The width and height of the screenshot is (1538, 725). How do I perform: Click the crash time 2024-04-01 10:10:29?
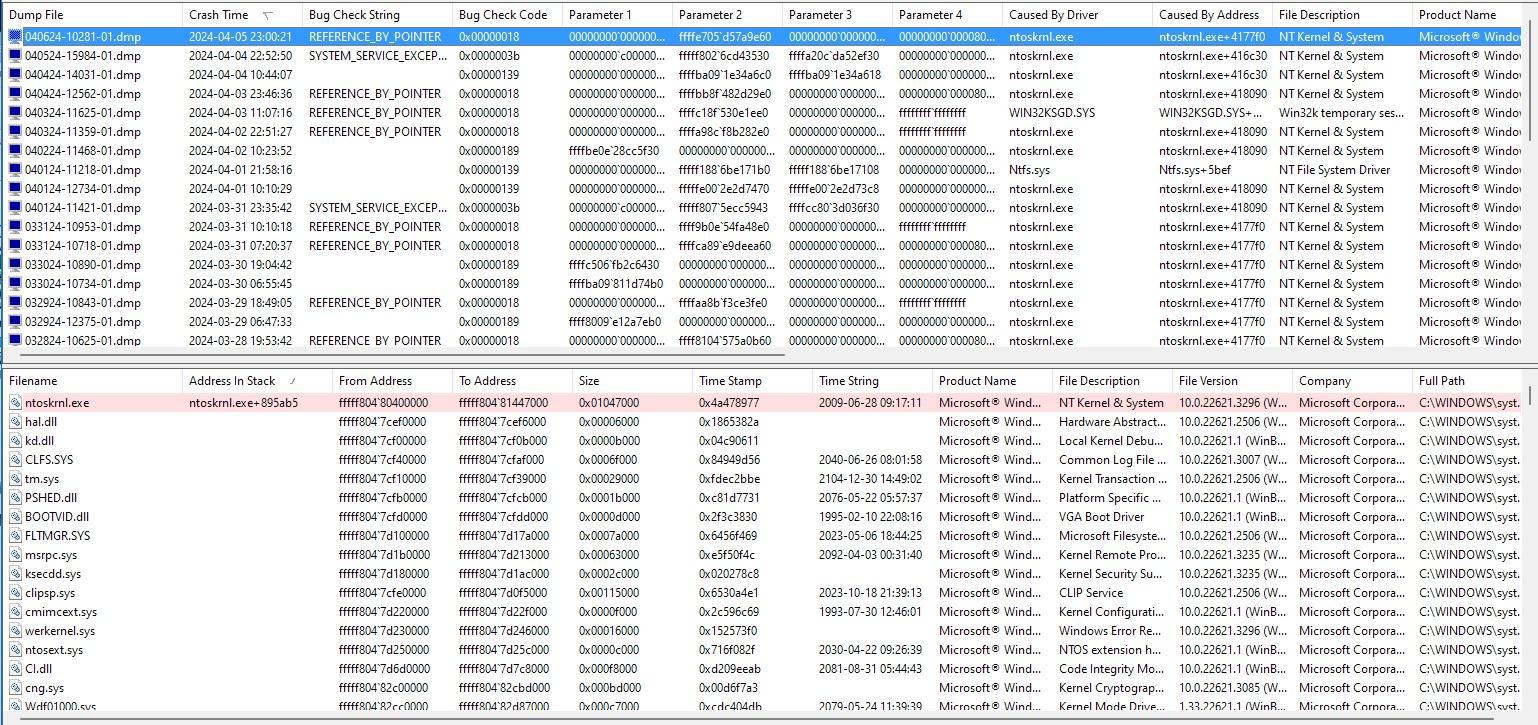[240, 188]
